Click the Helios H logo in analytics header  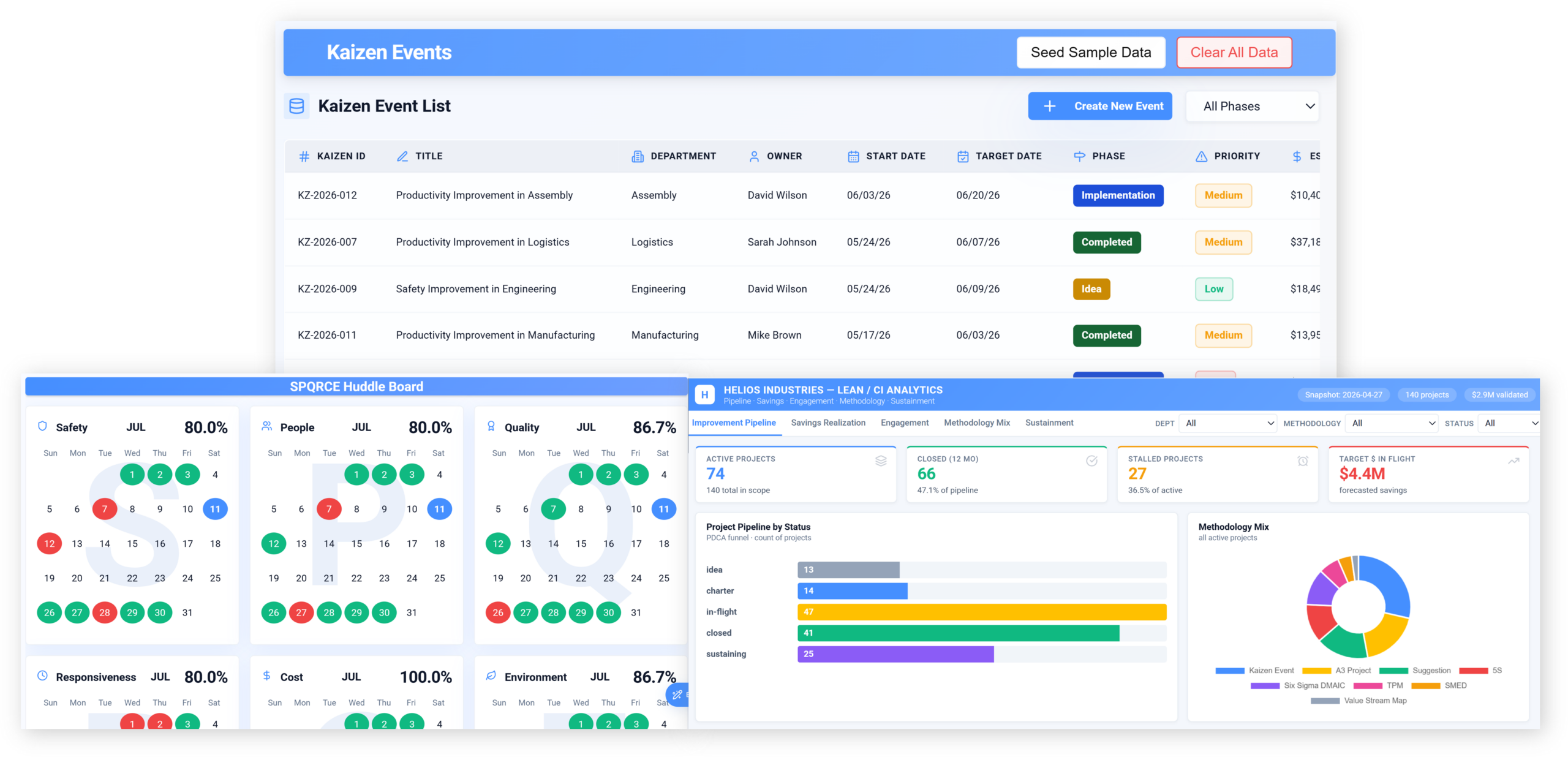point(704,395)
